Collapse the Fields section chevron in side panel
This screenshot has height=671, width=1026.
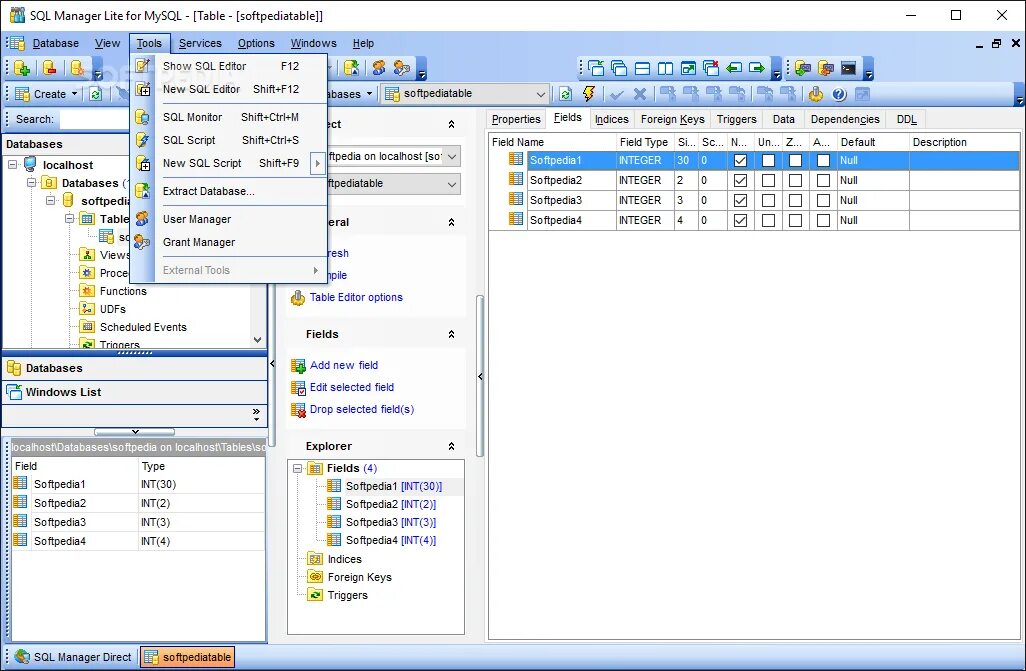point(451,335)
